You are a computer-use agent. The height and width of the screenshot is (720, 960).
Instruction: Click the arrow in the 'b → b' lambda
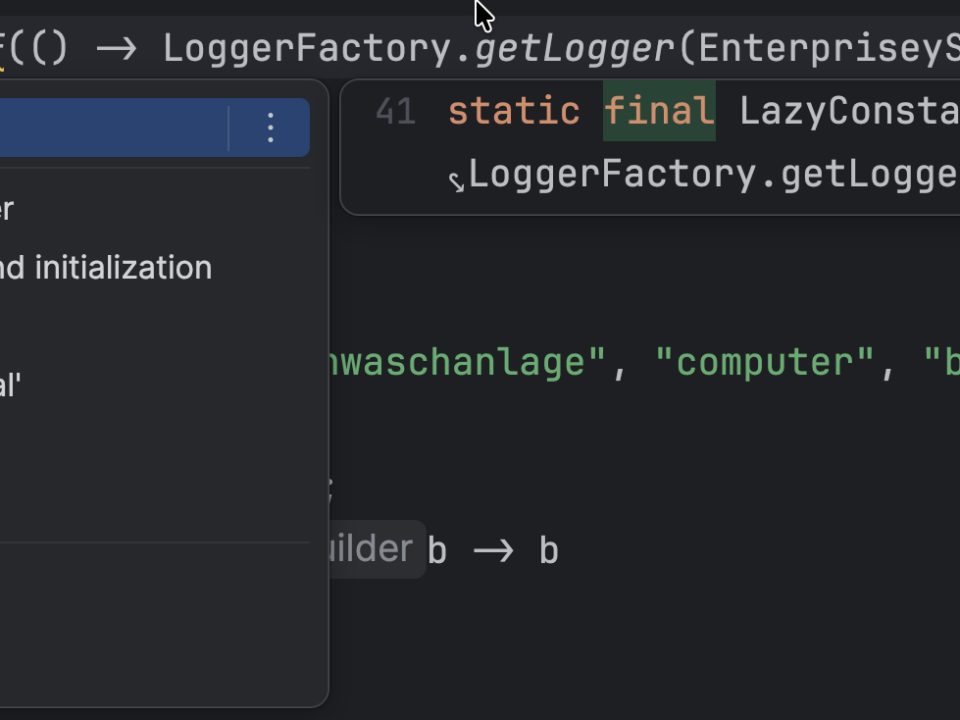tap(493, 551)
